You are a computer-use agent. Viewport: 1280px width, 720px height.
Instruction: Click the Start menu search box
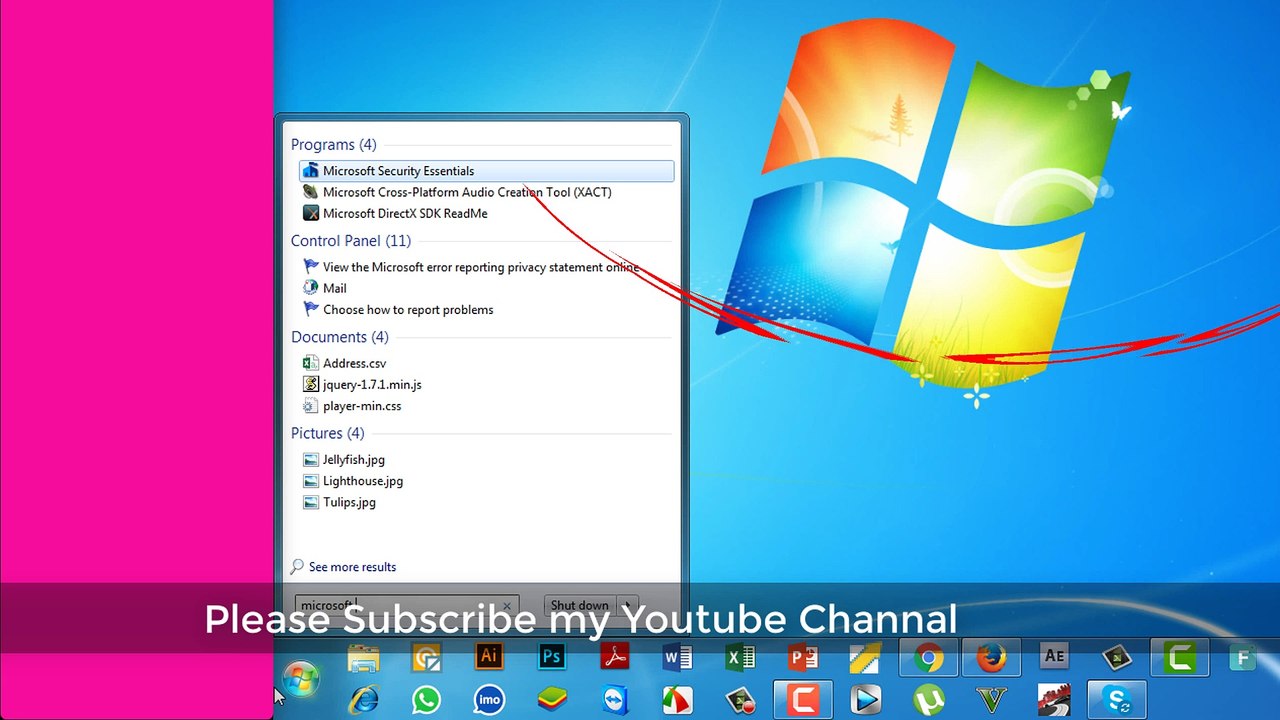click(407, 605)
